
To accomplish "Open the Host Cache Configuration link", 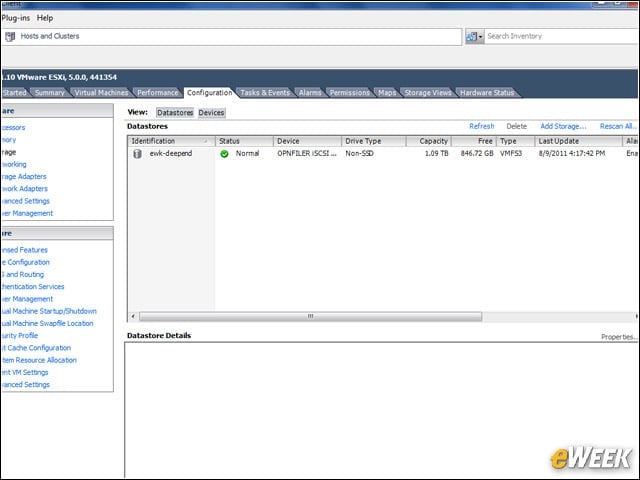I will (36, 348).
